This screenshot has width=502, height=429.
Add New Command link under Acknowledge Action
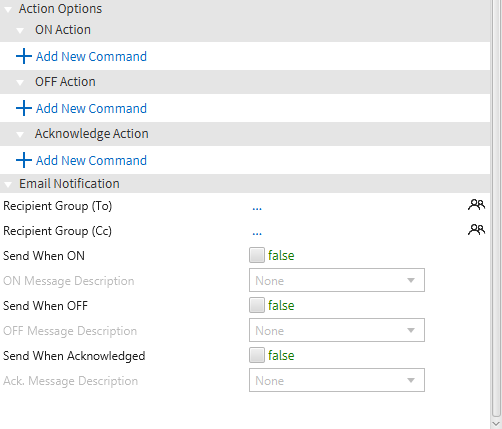(91, 160)
